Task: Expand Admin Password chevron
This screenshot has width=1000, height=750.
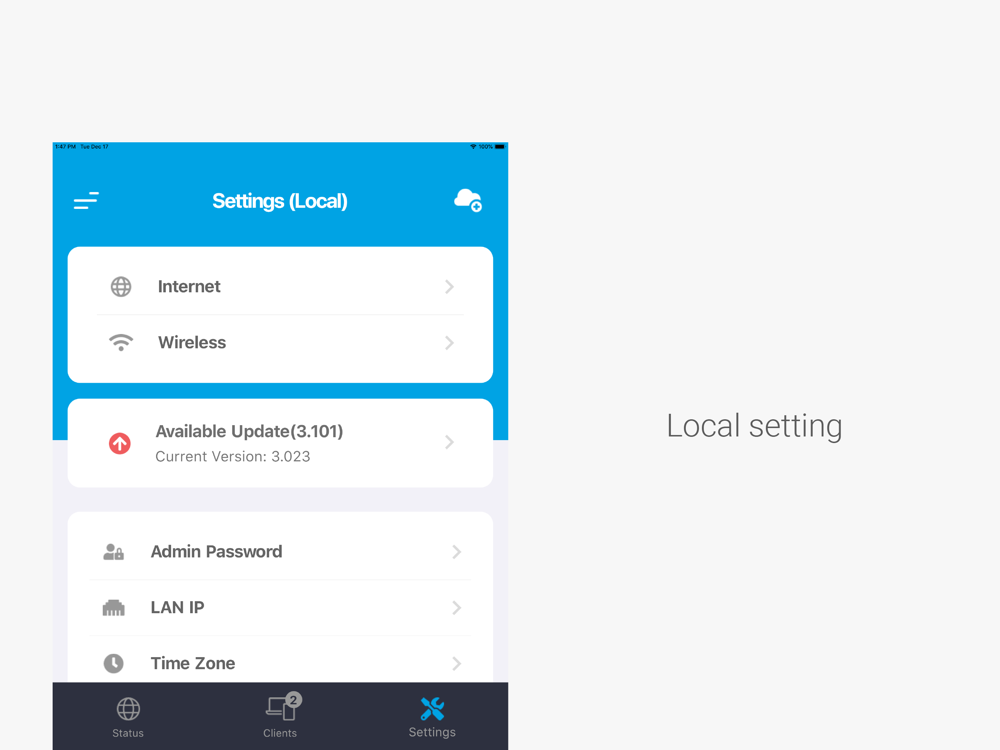Action: tap(457, 552)
